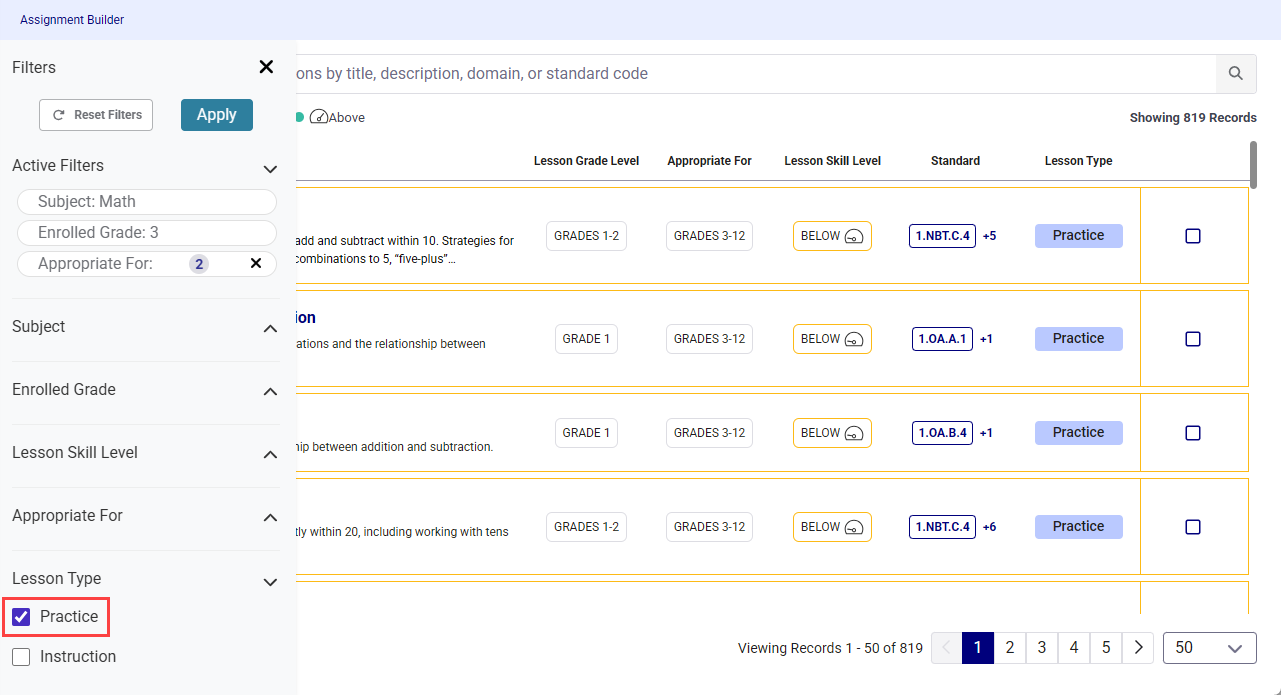Viewport: 1281px width, 695px height.
Task: Go to page 5
Action: (1106, 648)
